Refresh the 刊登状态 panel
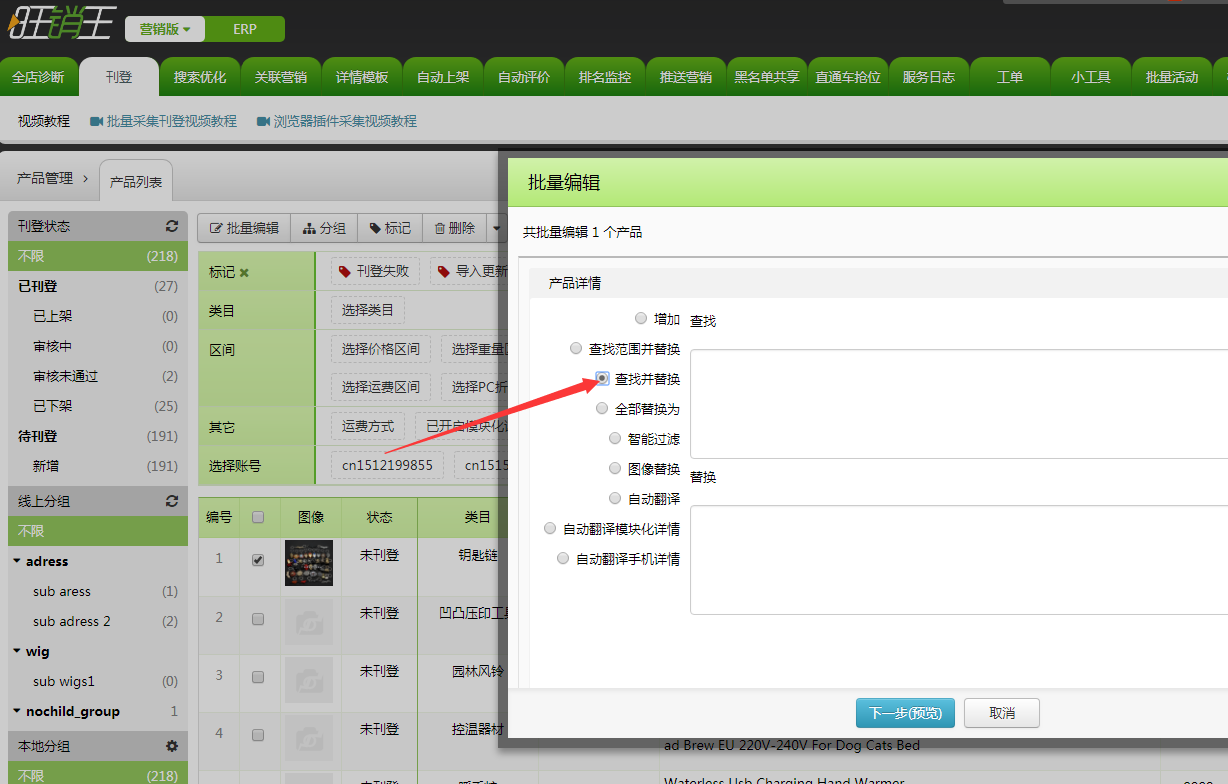 (172, 226)
